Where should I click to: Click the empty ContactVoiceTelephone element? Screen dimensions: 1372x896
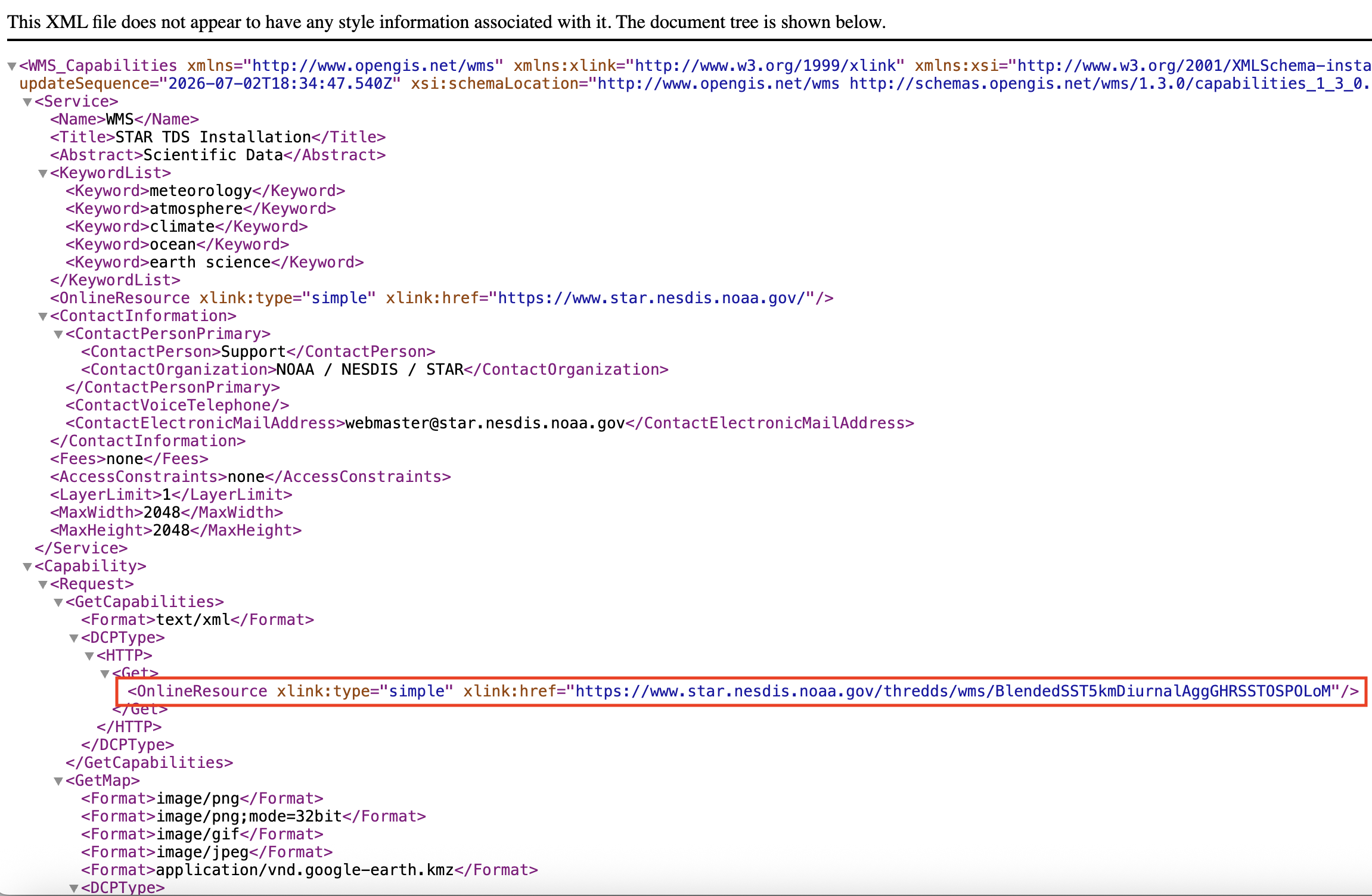[178, 405]
